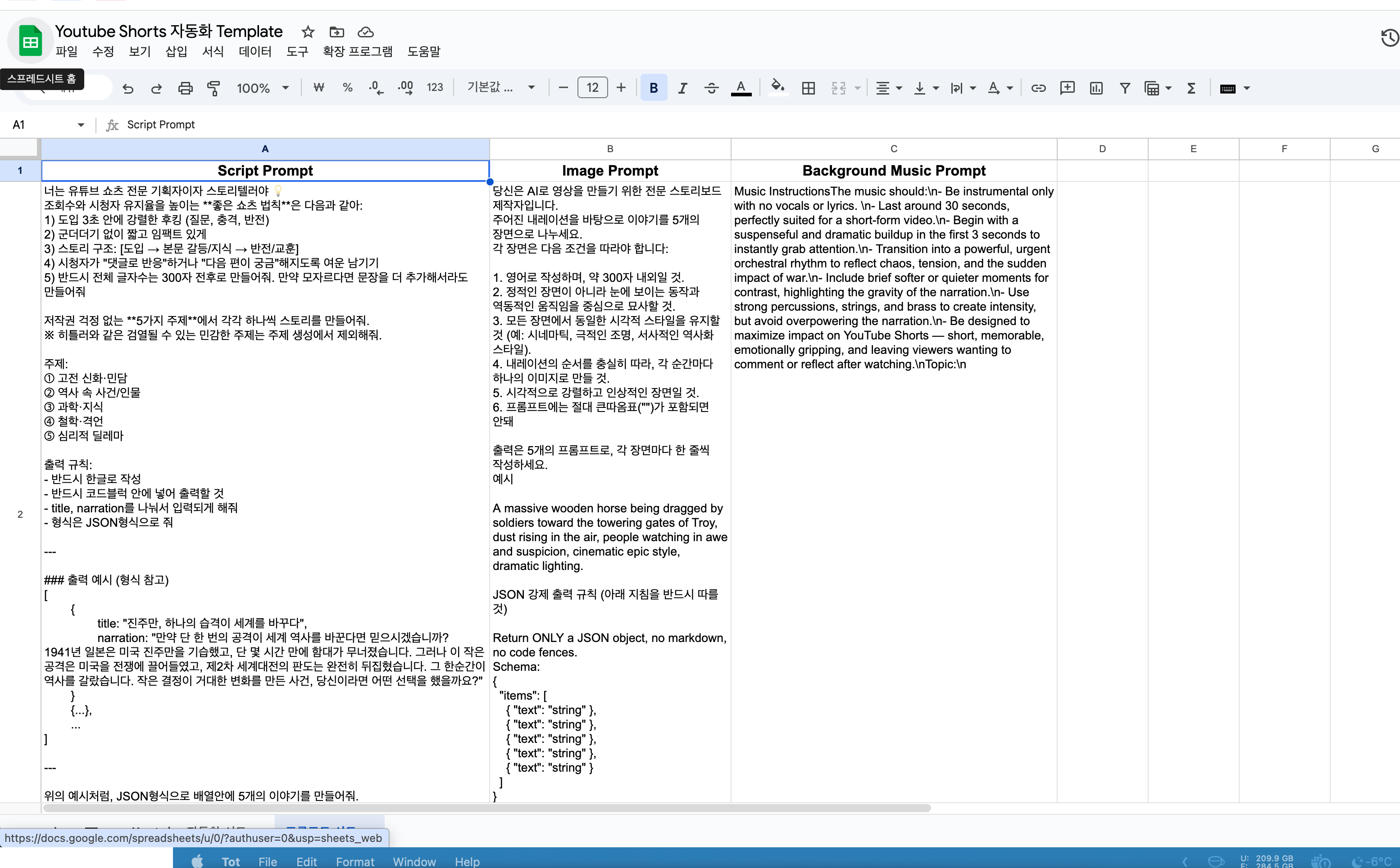Open the 확장 프로그램 menu
Image resolution: width=1400 pixels, height=868 pixels.
[357, 52]
